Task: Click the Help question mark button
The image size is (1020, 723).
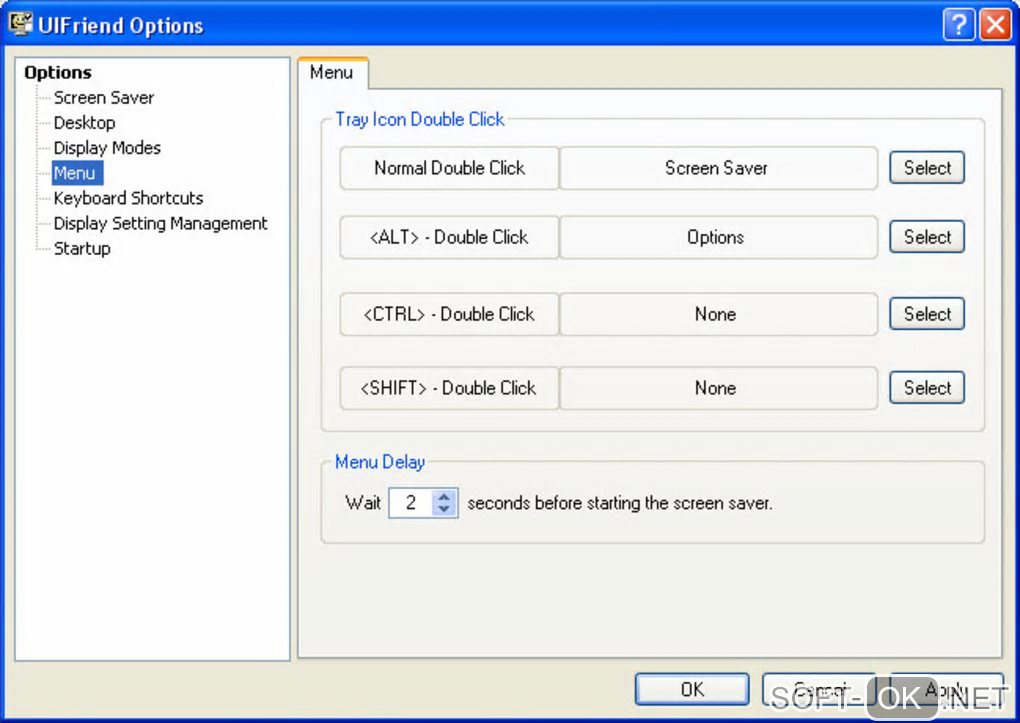Action: pyautogui.click(x=959, y=25)
